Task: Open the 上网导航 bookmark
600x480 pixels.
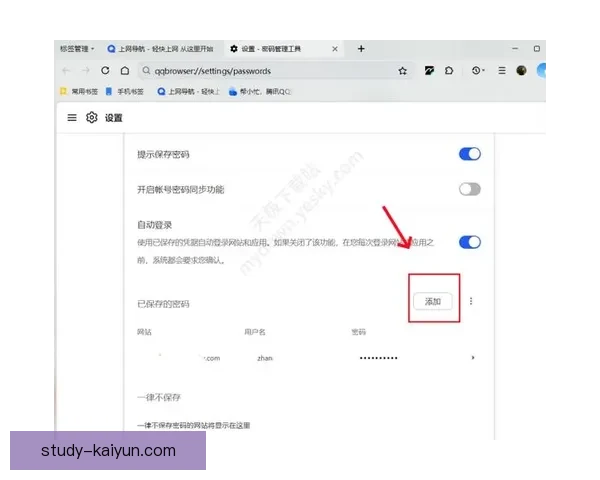Action: pos(189,91)
